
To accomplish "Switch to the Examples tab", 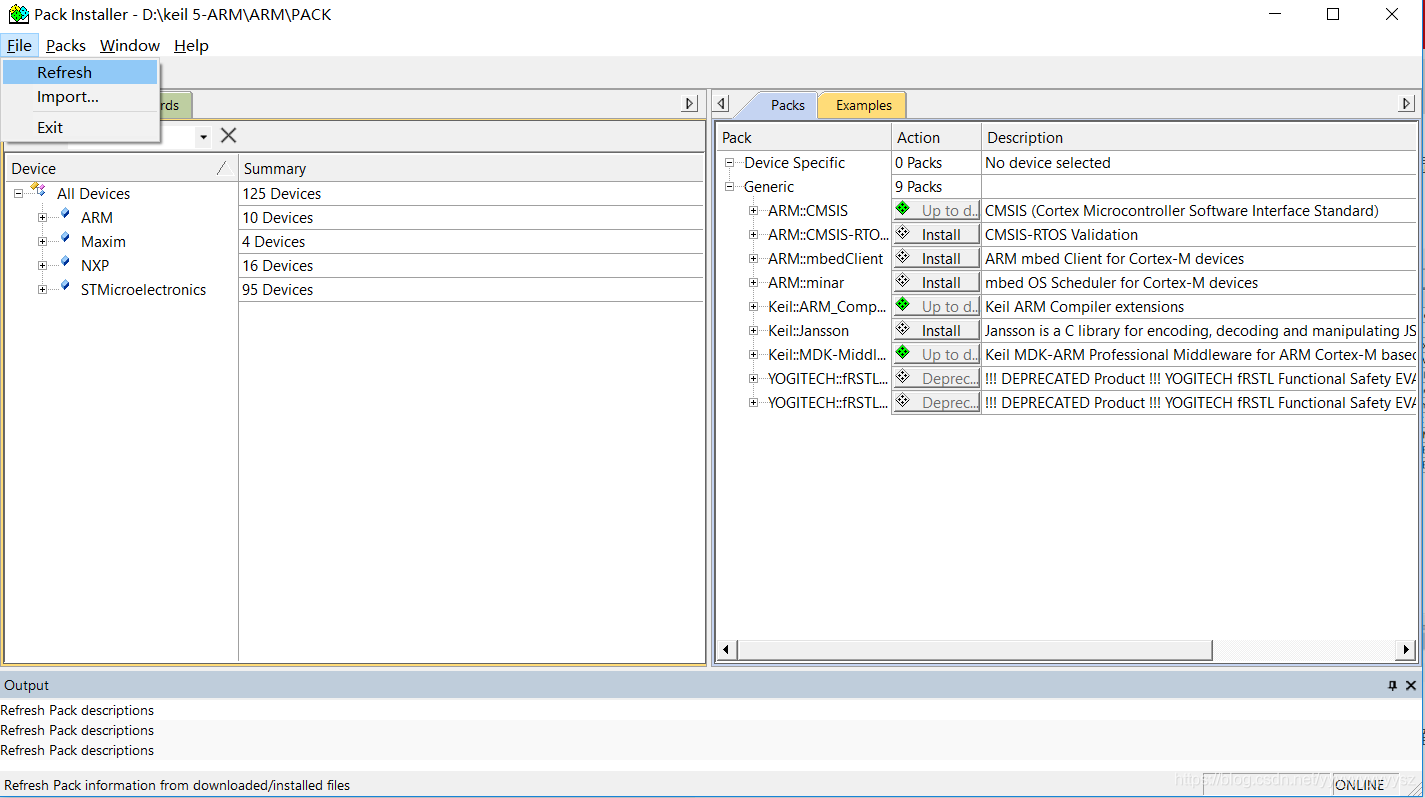I will coord(863,105).
